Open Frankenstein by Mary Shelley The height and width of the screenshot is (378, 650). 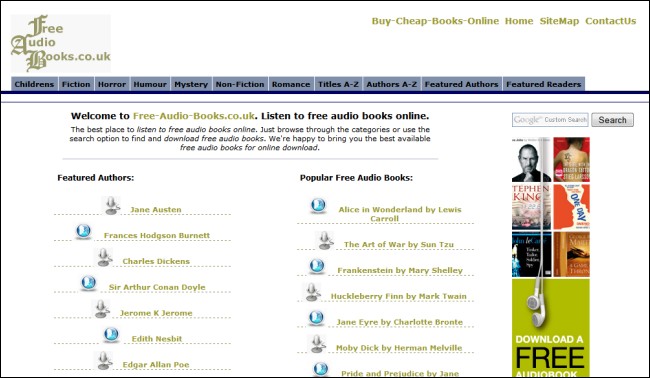pos(400,270)
